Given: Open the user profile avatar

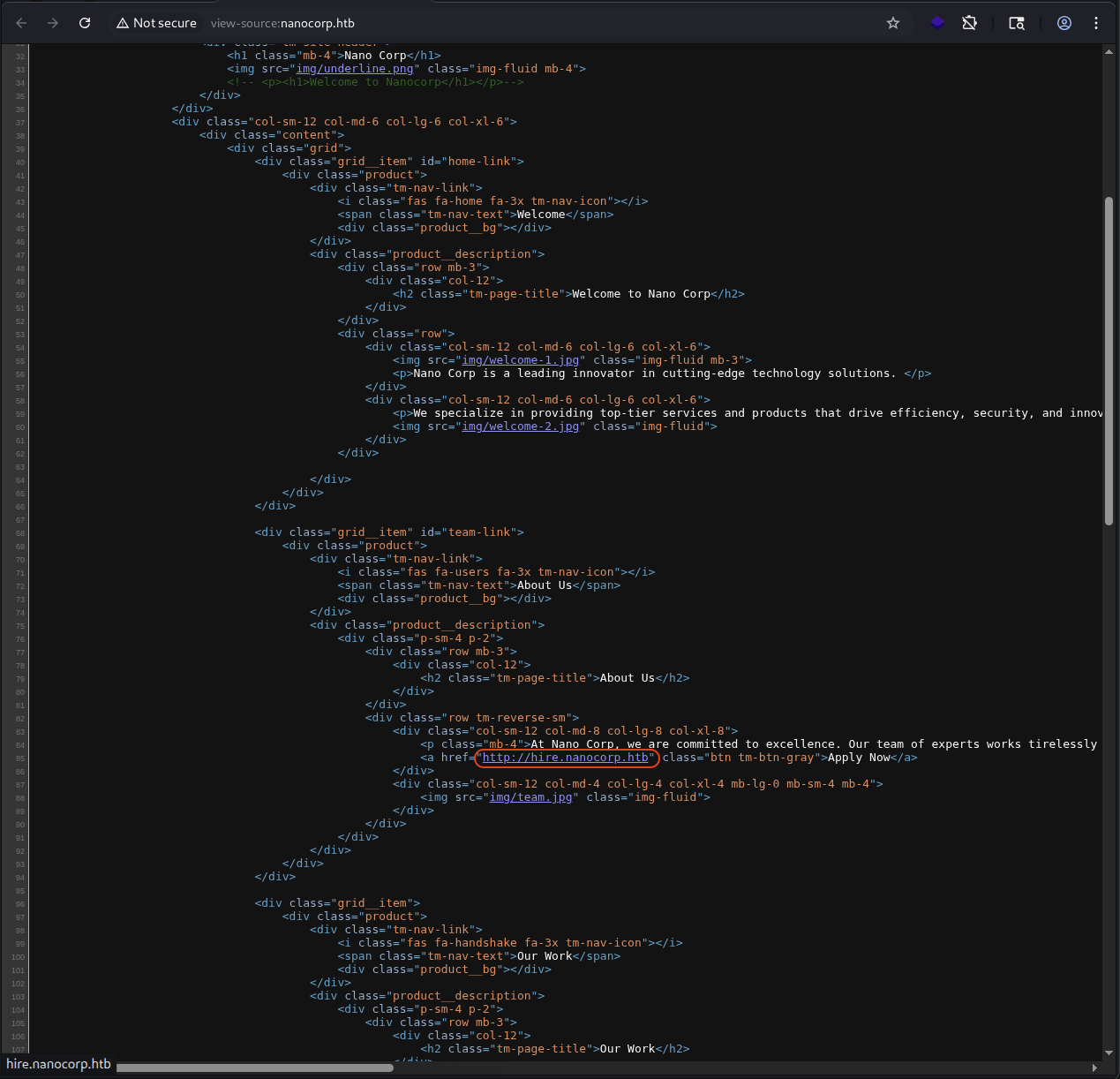Looking at the screenshot, I should click(x=1064, y=23).
